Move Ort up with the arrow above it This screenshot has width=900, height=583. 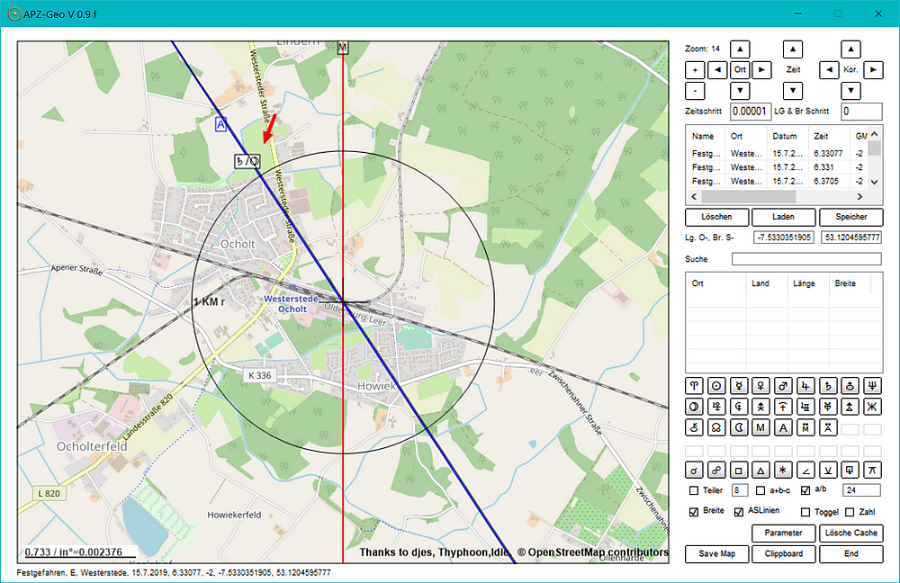pos(740,49)
